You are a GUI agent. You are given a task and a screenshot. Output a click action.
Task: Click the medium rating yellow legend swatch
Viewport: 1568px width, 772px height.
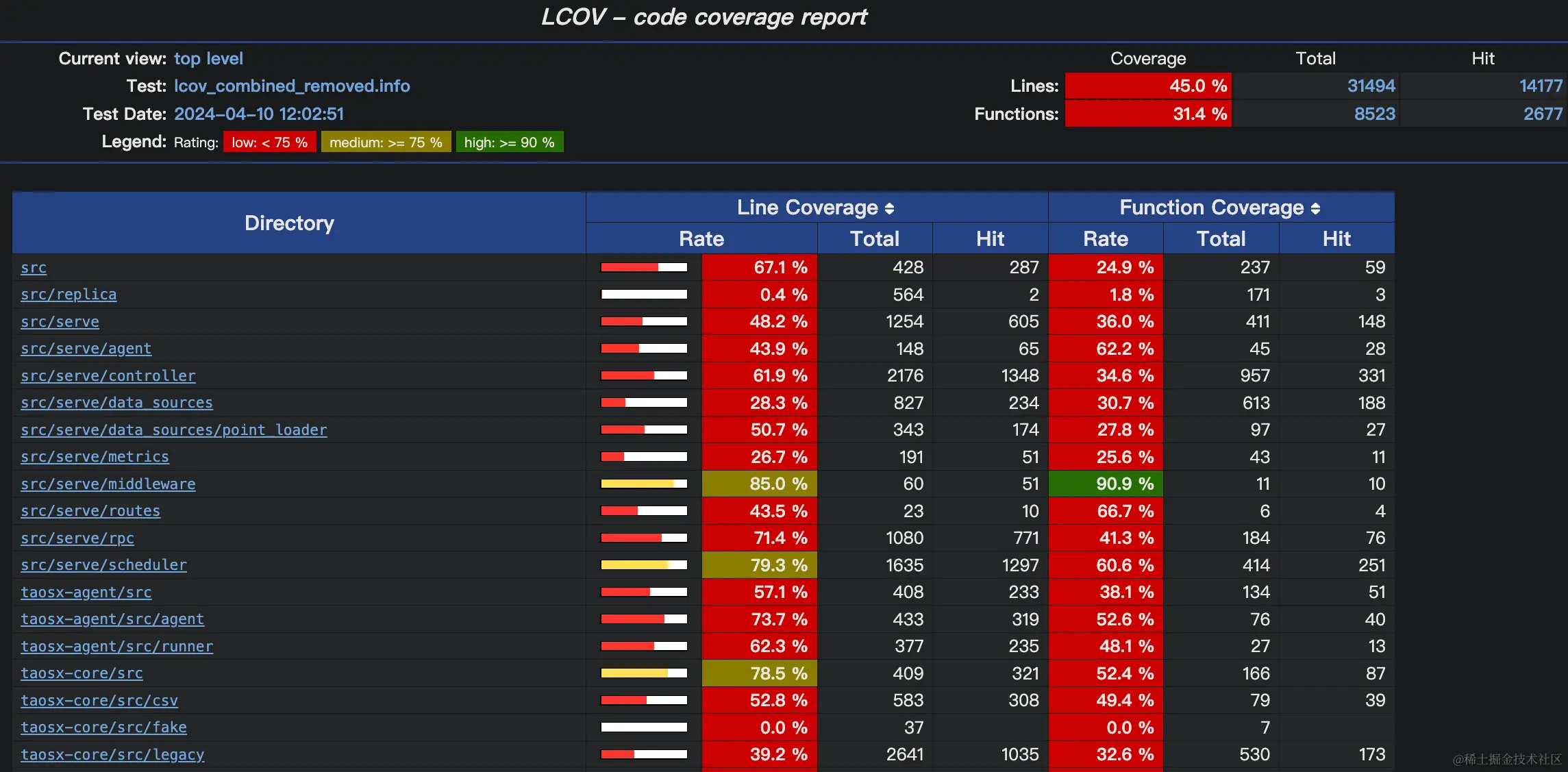386,142
